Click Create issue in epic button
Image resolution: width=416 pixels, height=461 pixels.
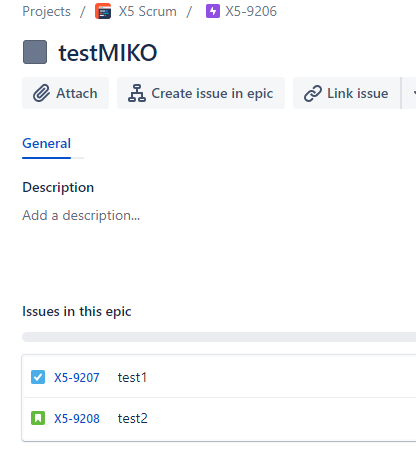click(x=201, y=93)
